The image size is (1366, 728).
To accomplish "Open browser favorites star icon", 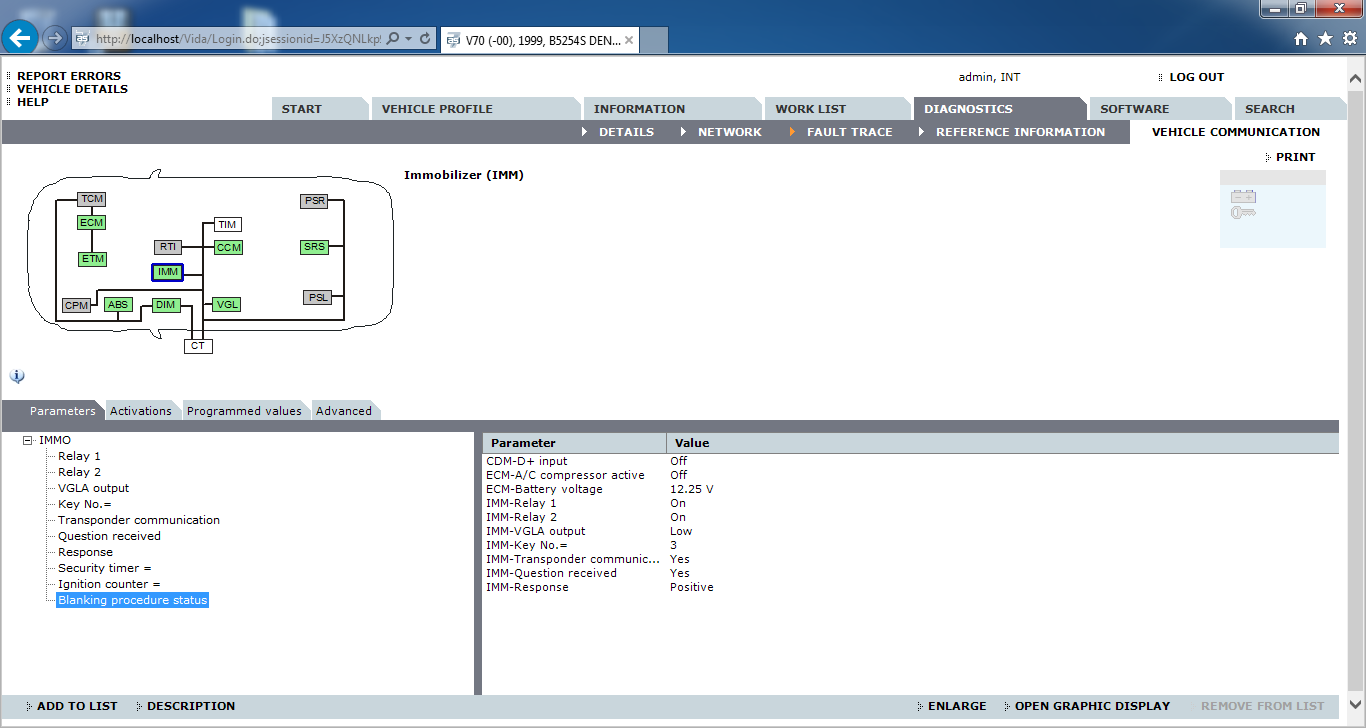I will [x=1325, y=39].
